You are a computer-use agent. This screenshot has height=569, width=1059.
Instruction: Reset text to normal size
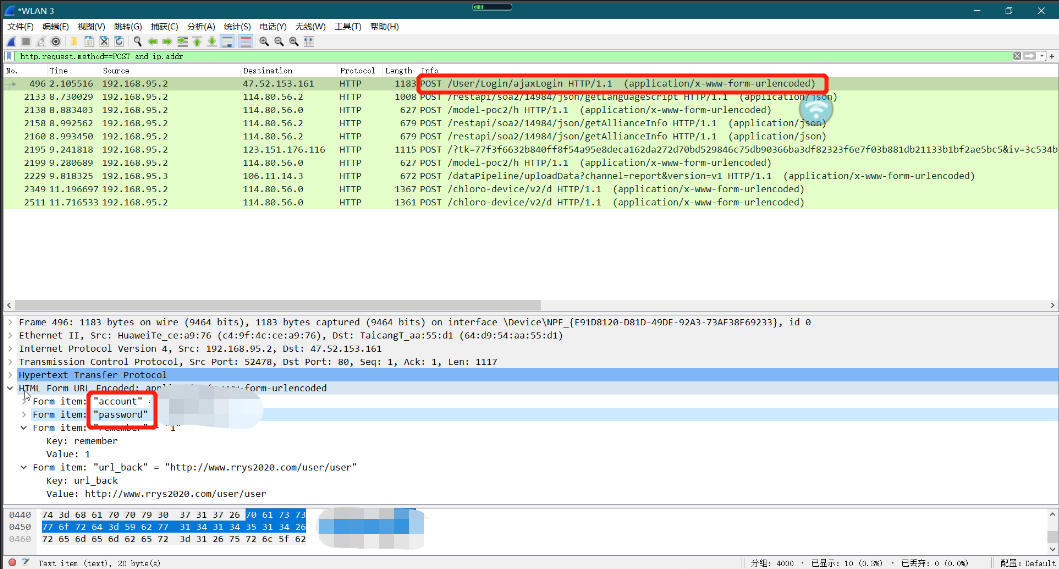294,41
